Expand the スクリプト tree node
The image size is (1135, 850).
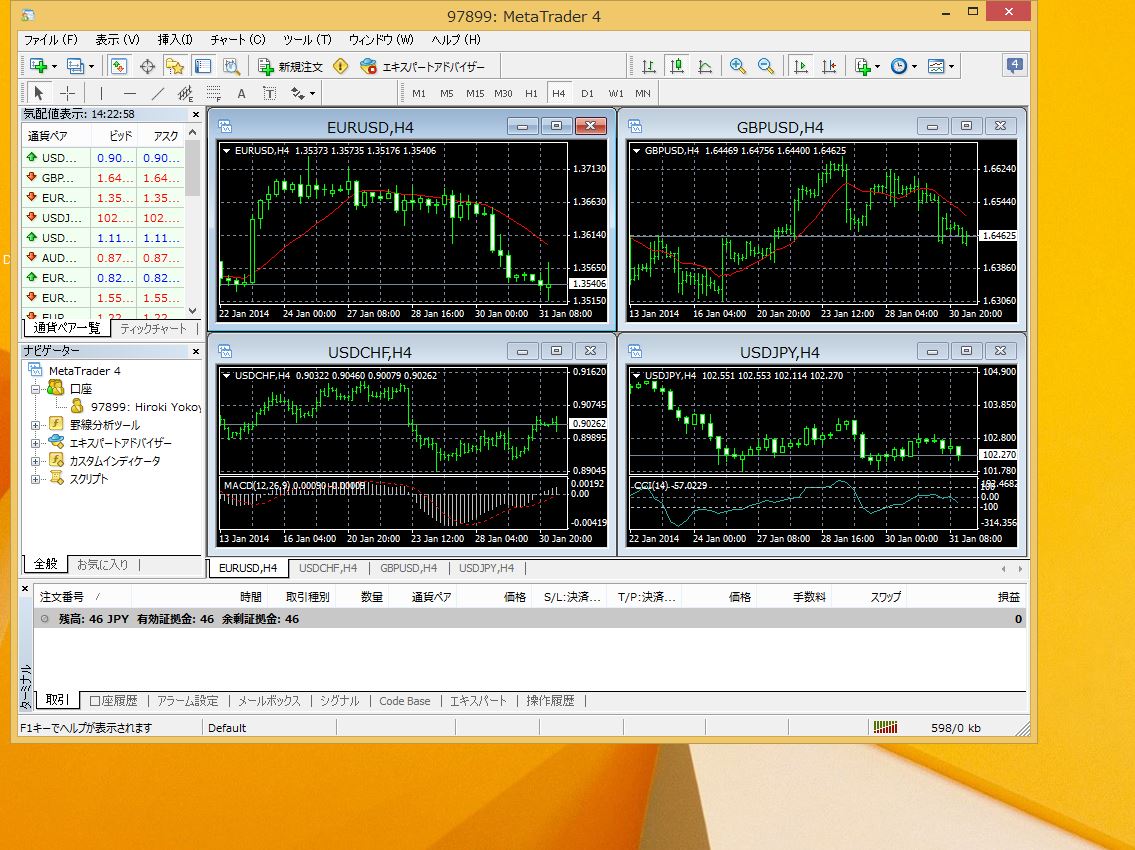tap(35, 479)
